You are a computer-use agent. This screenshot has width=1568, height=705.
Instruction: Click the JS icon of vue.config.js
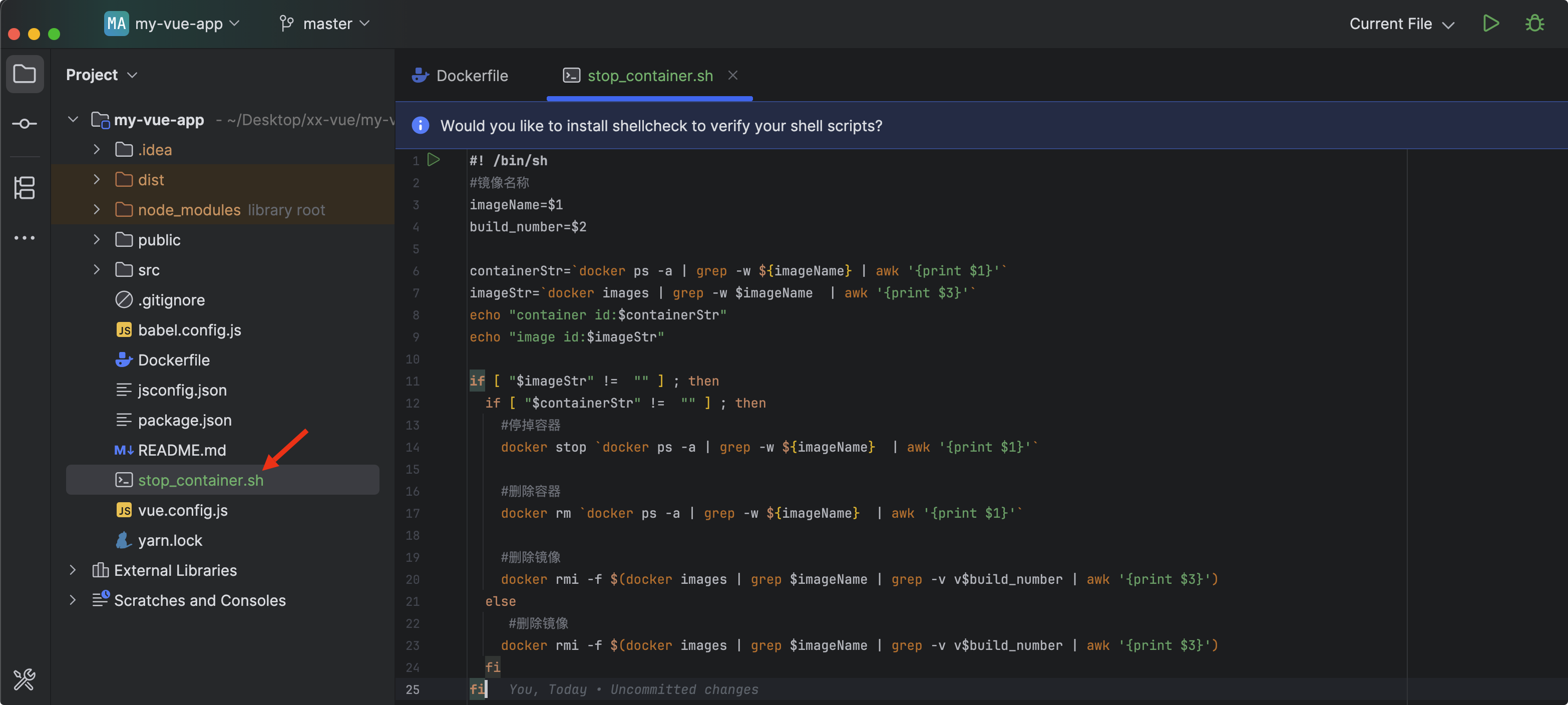(124, 510)
